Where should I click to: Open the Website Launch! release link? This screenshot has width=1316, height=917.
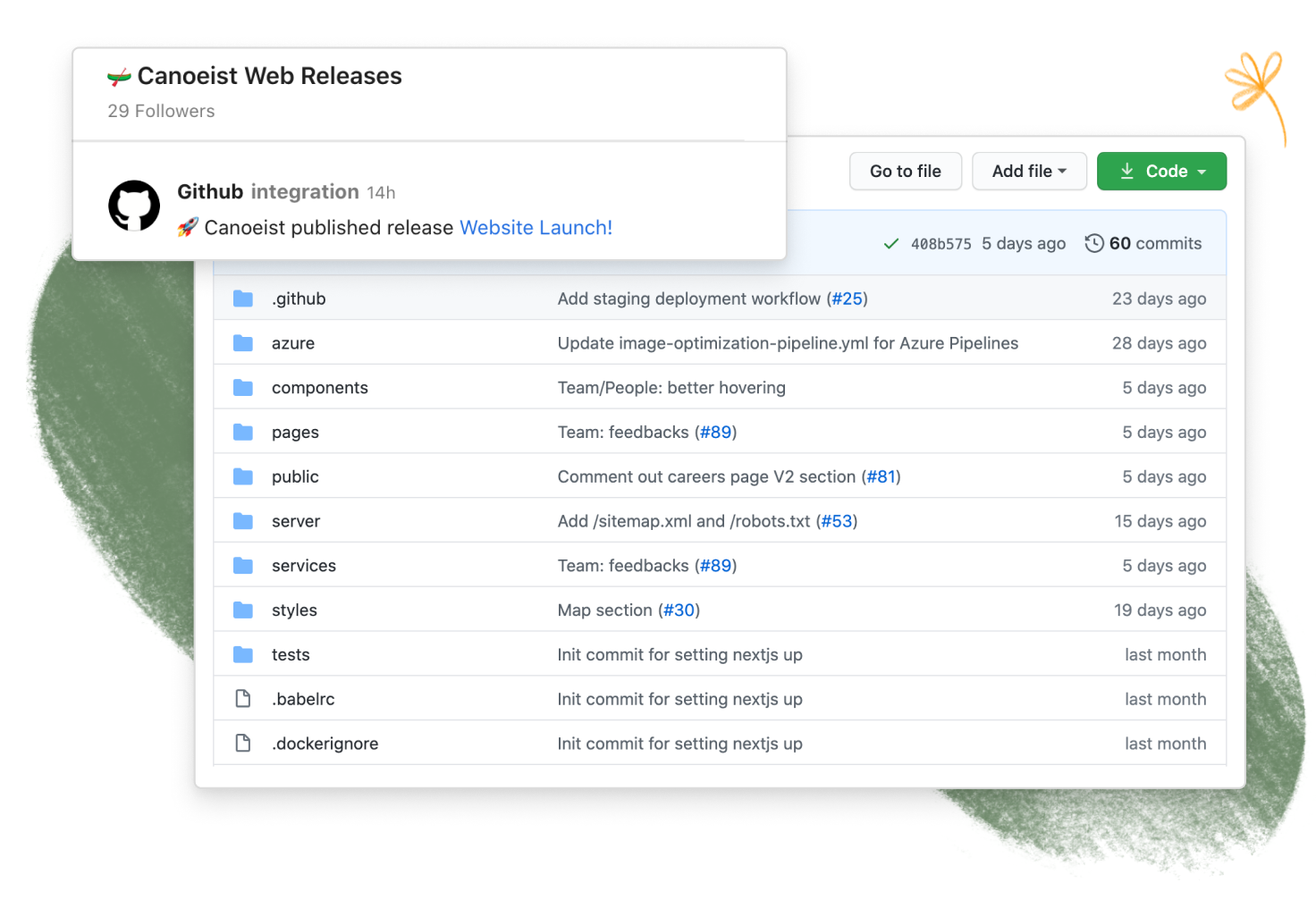536,228
